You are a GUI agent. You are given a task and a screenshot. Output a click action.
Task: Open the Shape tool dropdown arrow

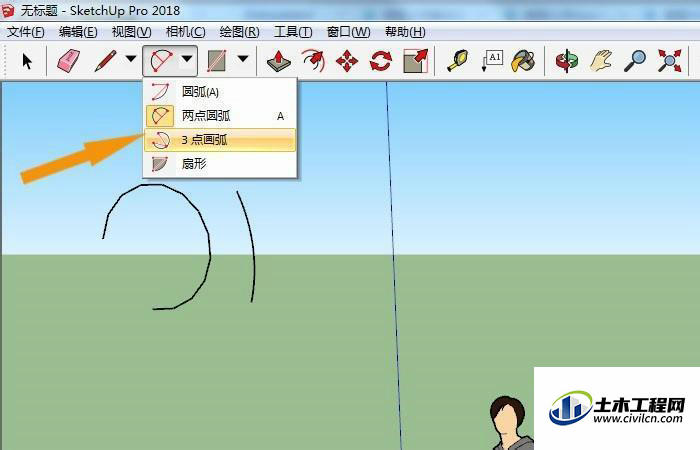coord(243,58)
